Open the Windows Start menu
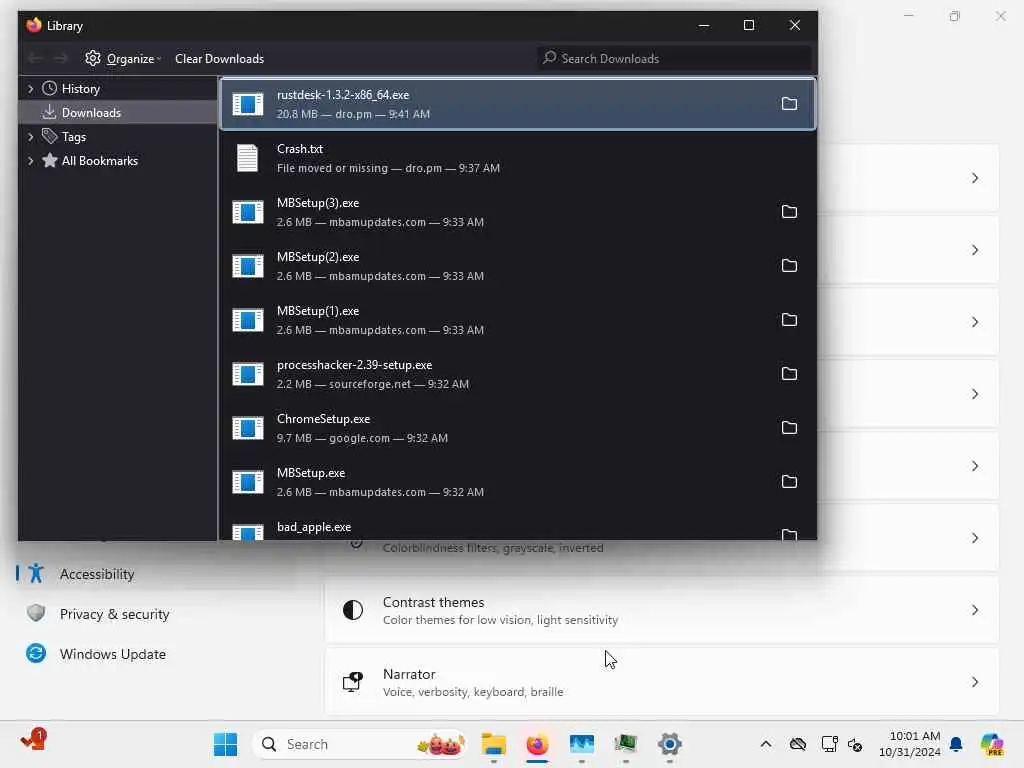Image resolution: width=1024 pixels, height=768 pixels. tap(225, 744)
